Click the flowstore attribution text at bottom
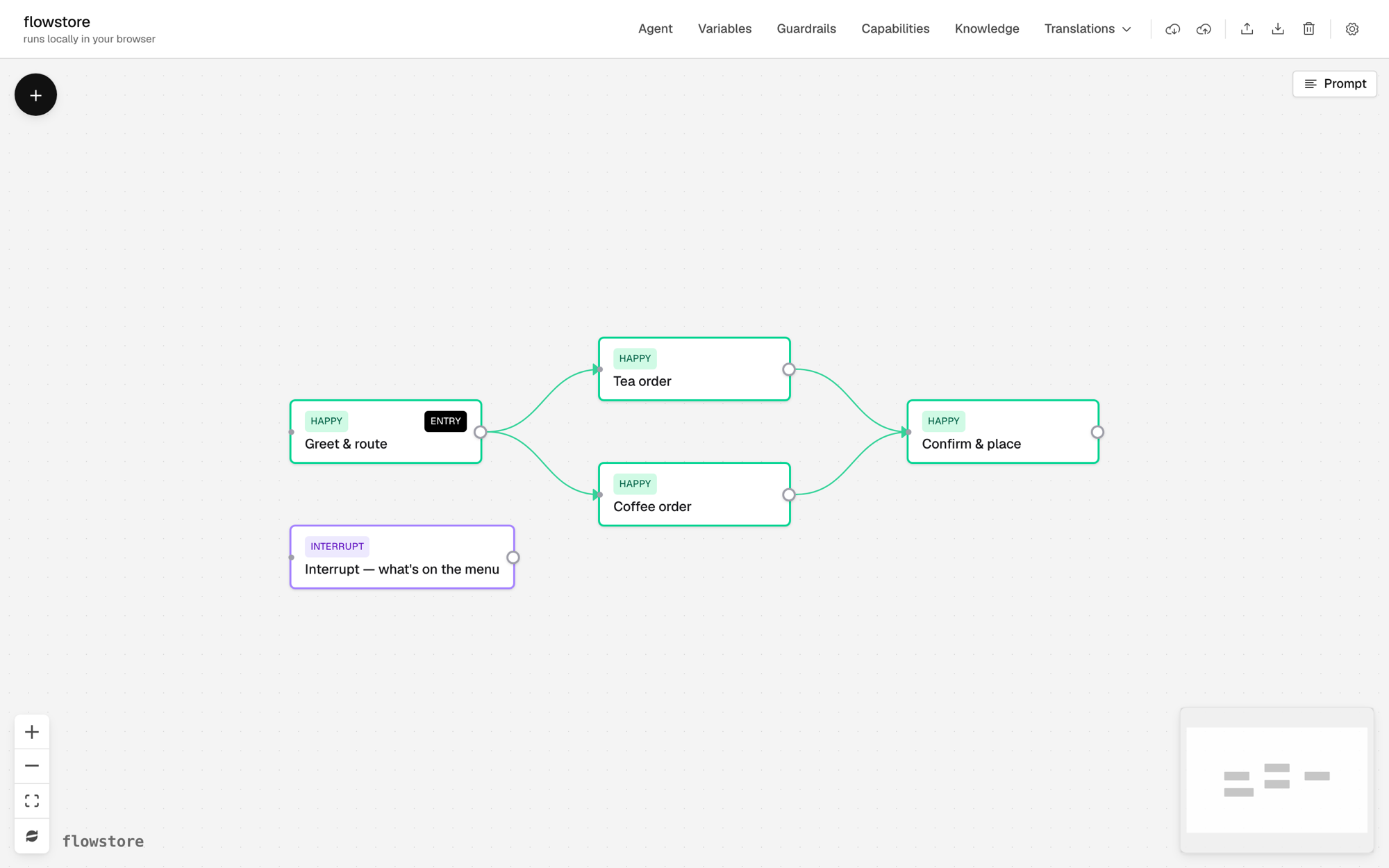The image size is (1389, 868). point(103,841)
